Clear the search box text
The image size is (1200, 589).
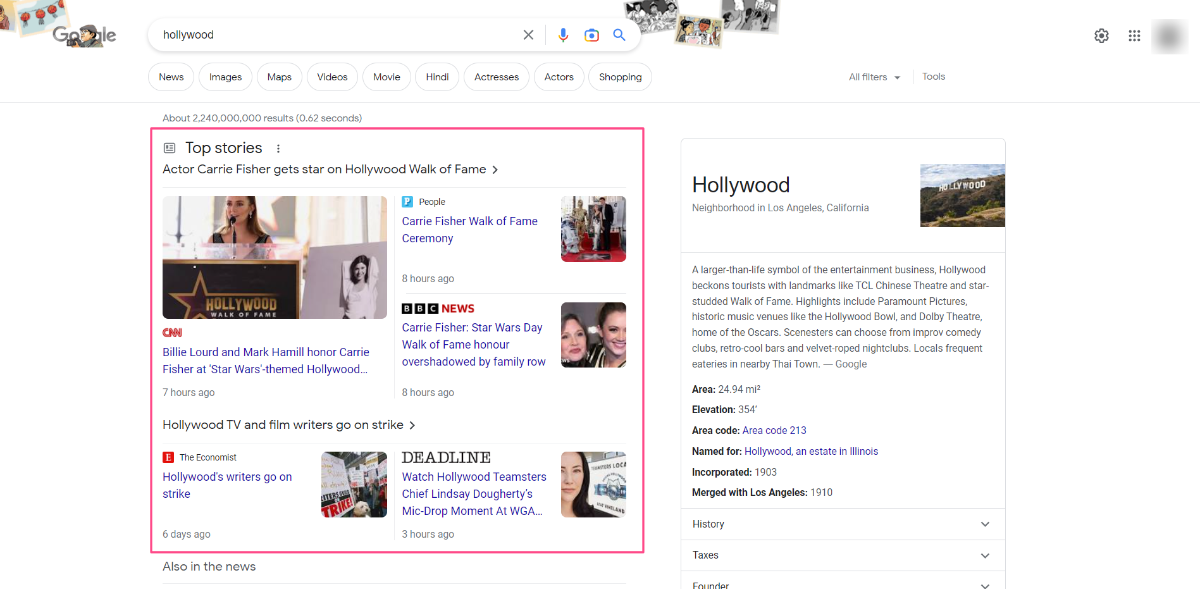click(x=528, y=35)
